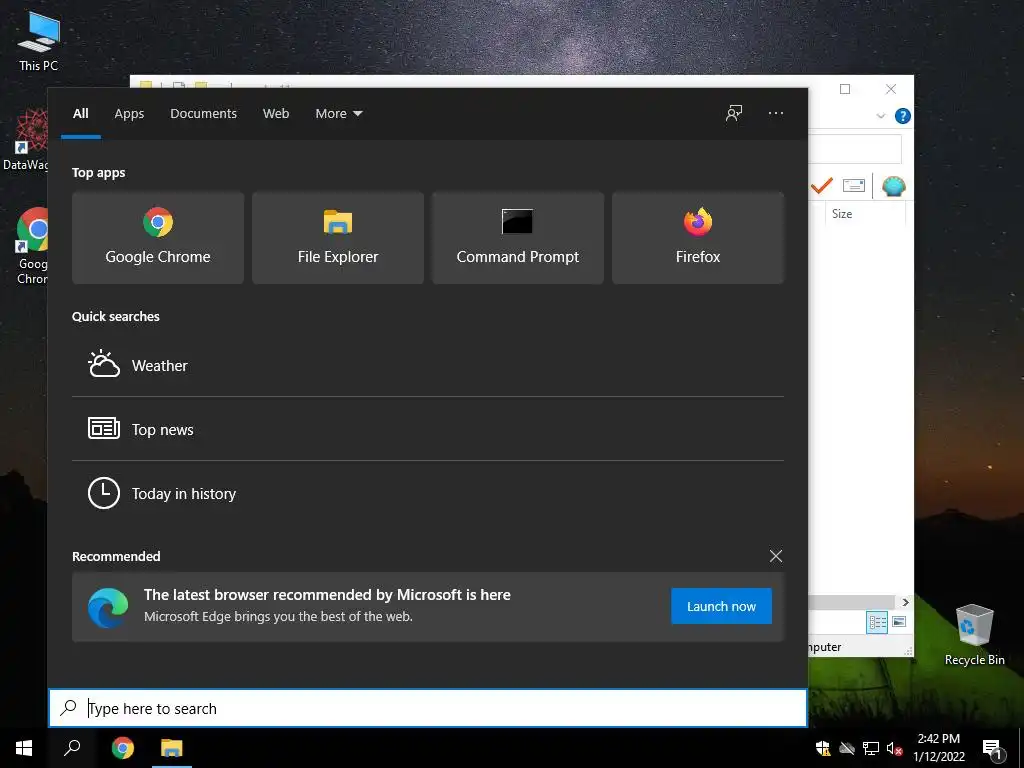
Task: Open Chrome from the taskbar
Action: (x=122, y=748)
